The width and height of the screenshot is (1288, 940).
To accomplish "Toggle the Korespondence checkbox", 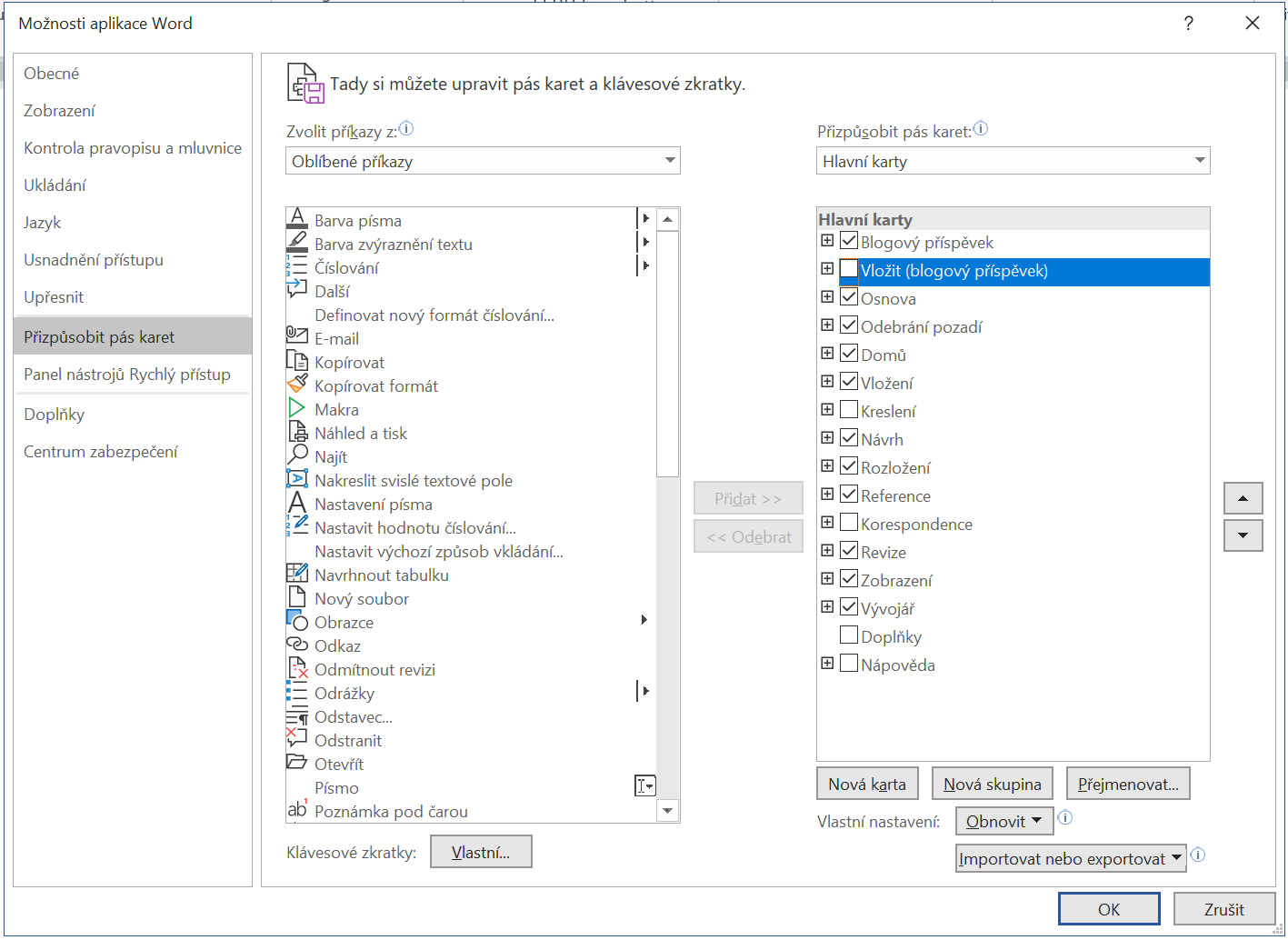I will point(849,523).
